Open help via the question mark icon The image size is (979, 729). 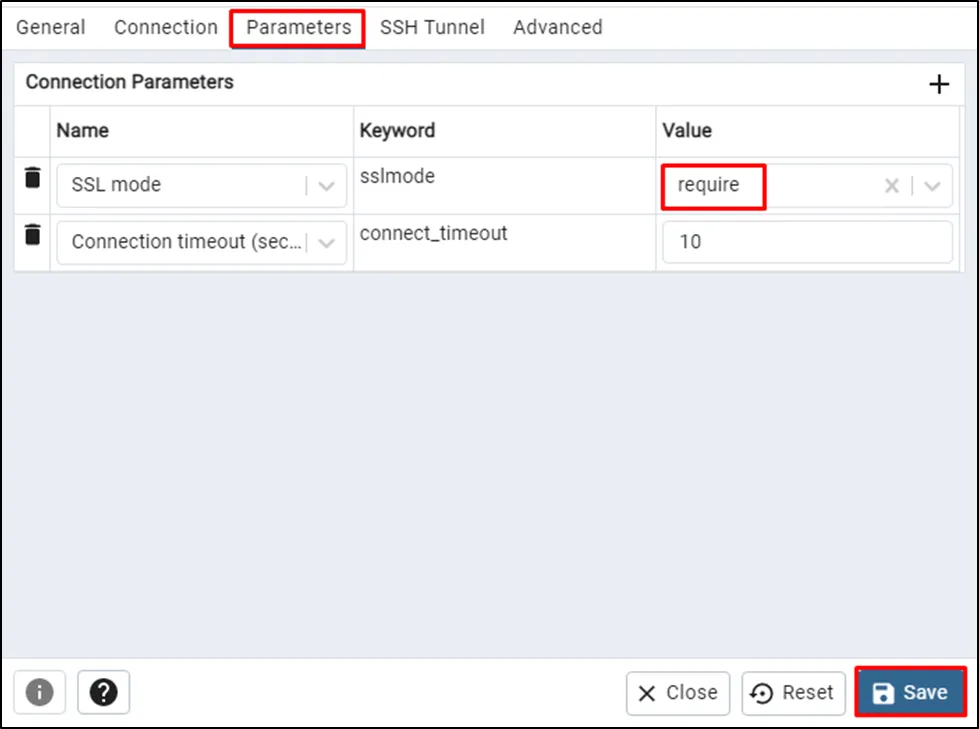point(103,692)
